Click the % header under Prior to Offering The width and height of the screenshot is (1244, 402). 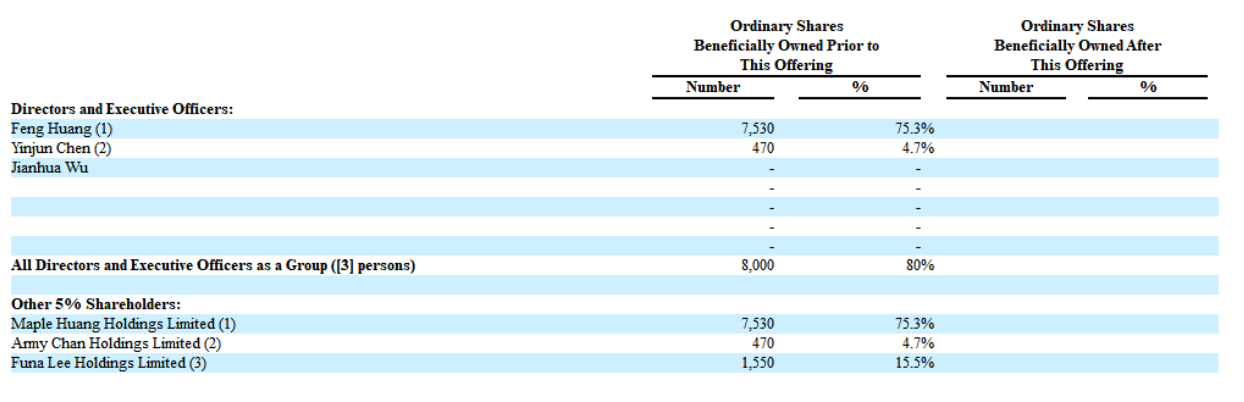[x=860, y=87]
